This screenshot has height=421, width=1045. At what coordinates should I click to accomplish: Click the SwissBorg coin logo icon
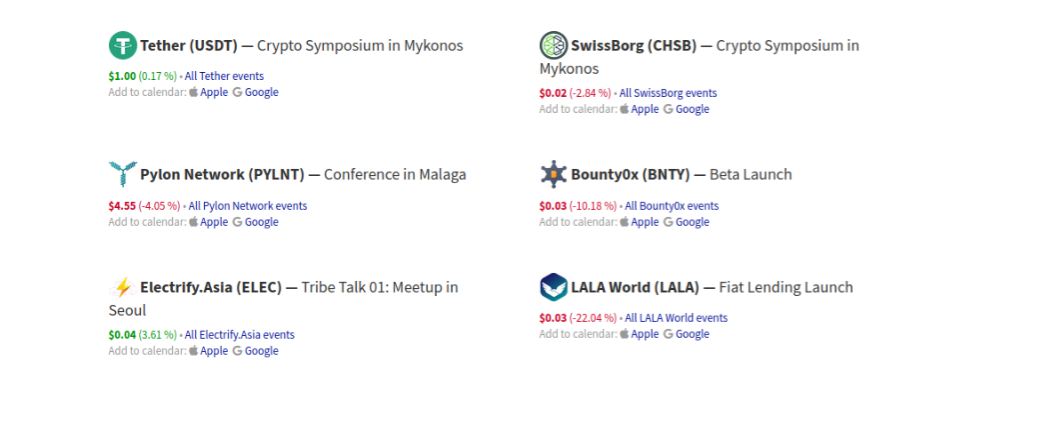553,45
